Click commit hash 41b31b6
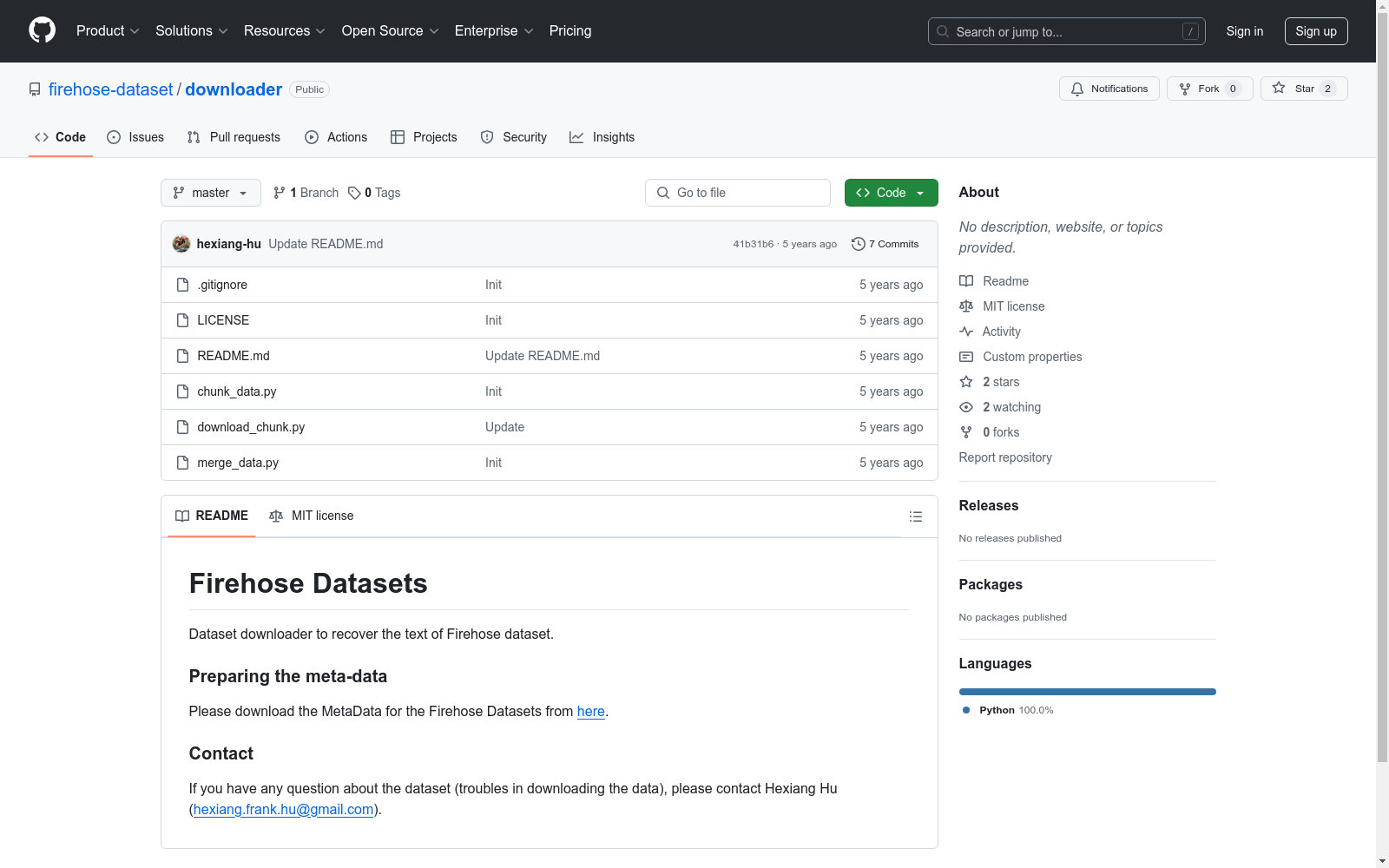1389x868 pixels. (753, 244)
